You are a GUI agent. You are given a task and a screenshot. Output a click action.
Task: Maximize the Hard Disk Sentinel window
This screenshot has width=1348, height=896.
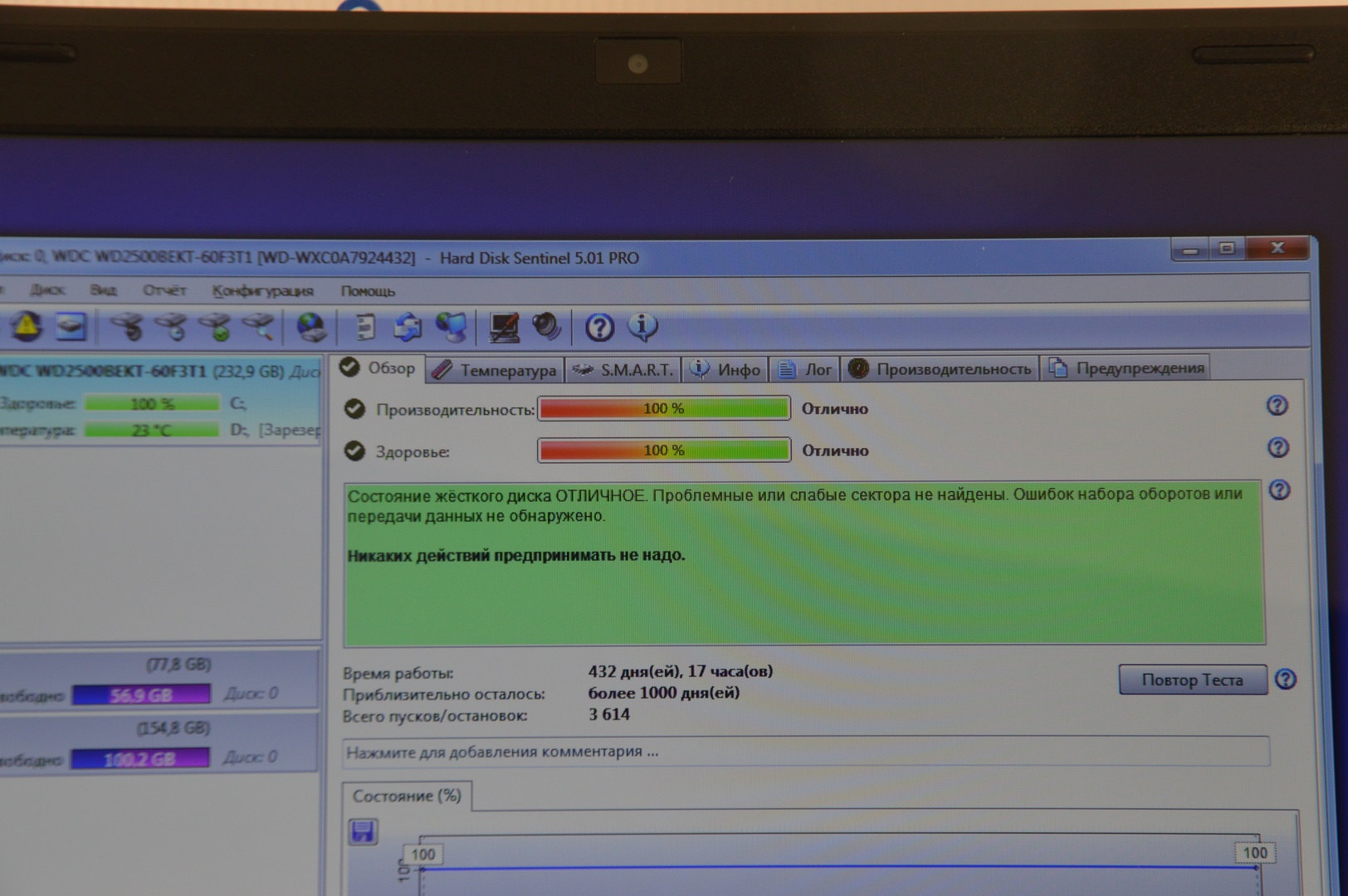[x=1227, y=248]
